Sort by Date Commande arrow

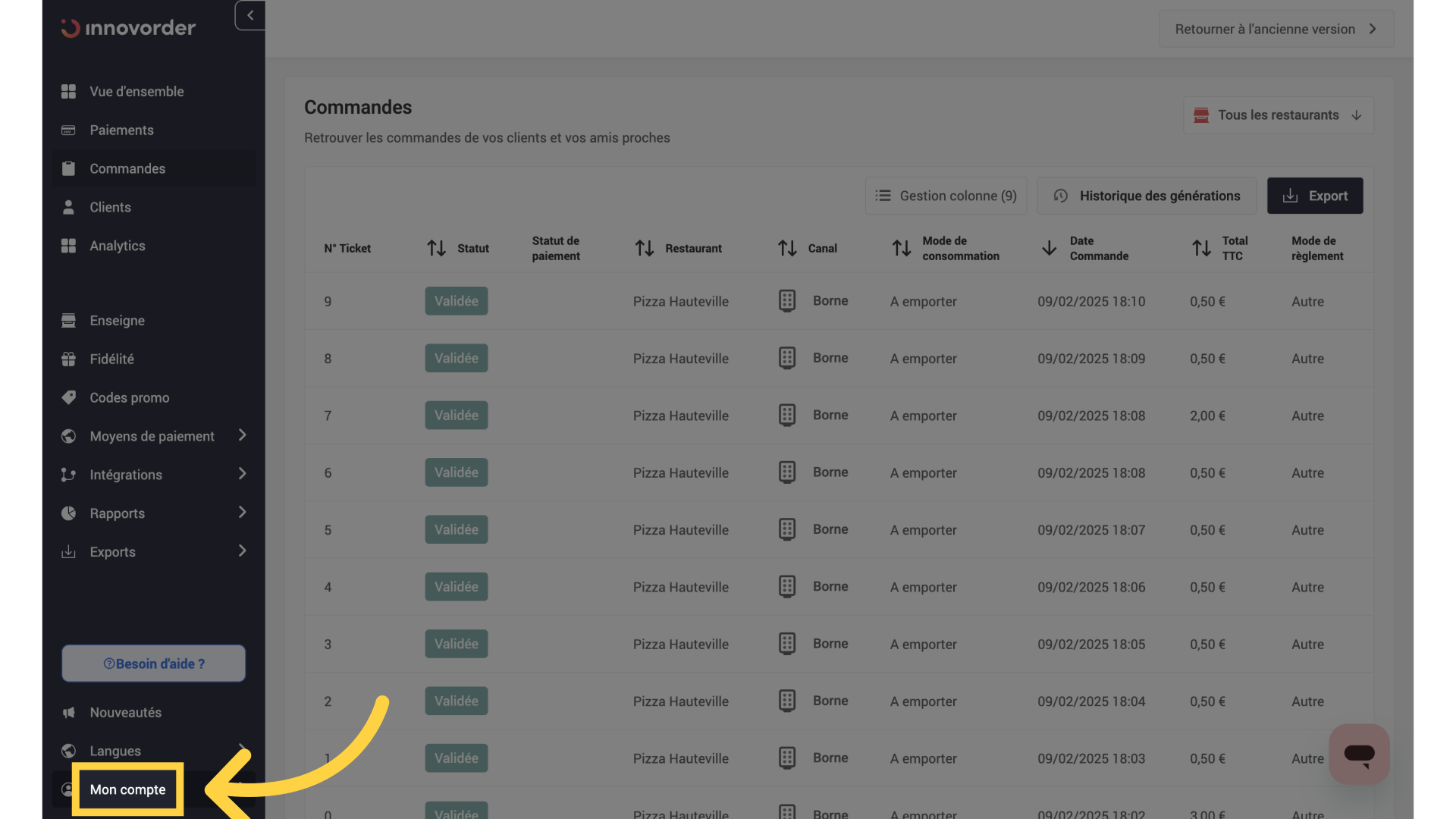1050,248
